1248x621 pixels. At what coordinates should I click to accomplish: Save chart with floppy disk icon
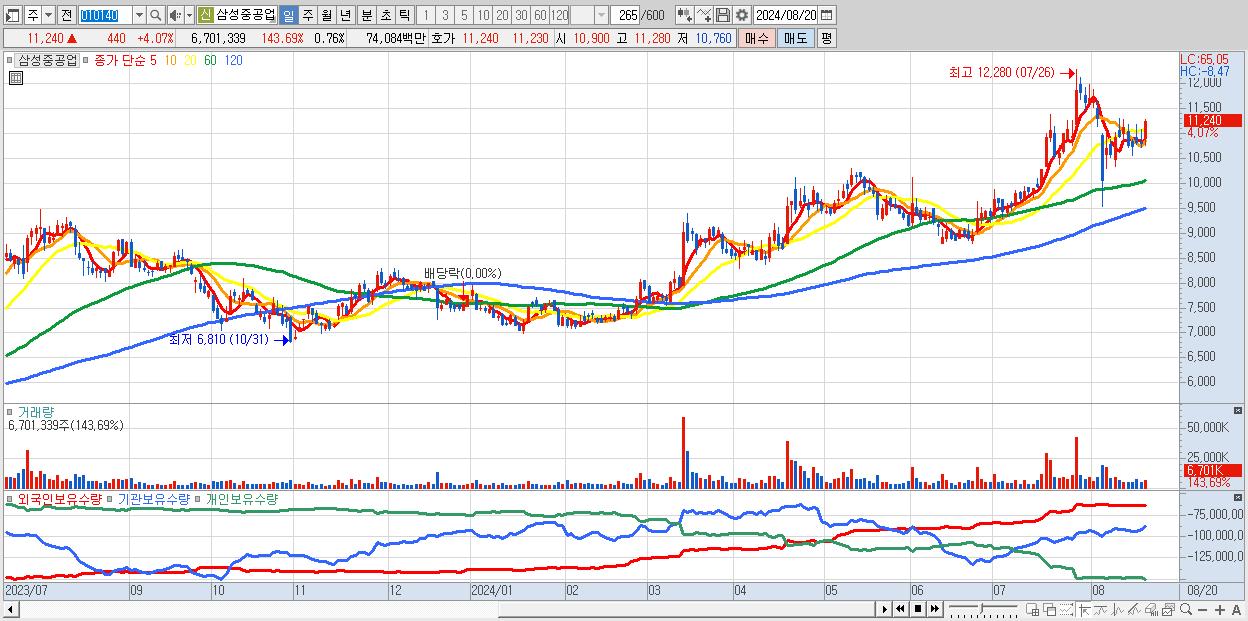point(723,15)
